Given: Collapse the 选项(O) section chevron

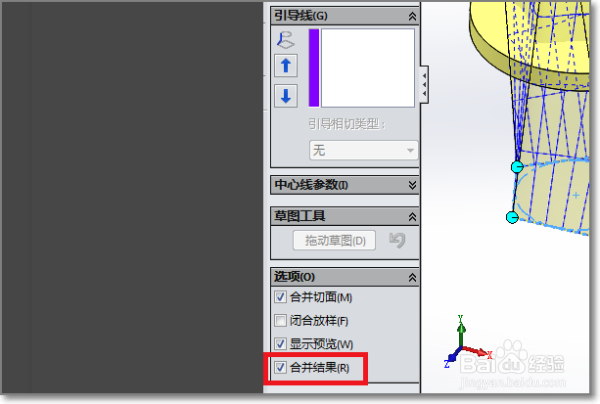Looking at the screenshot, I should point(412,277).
